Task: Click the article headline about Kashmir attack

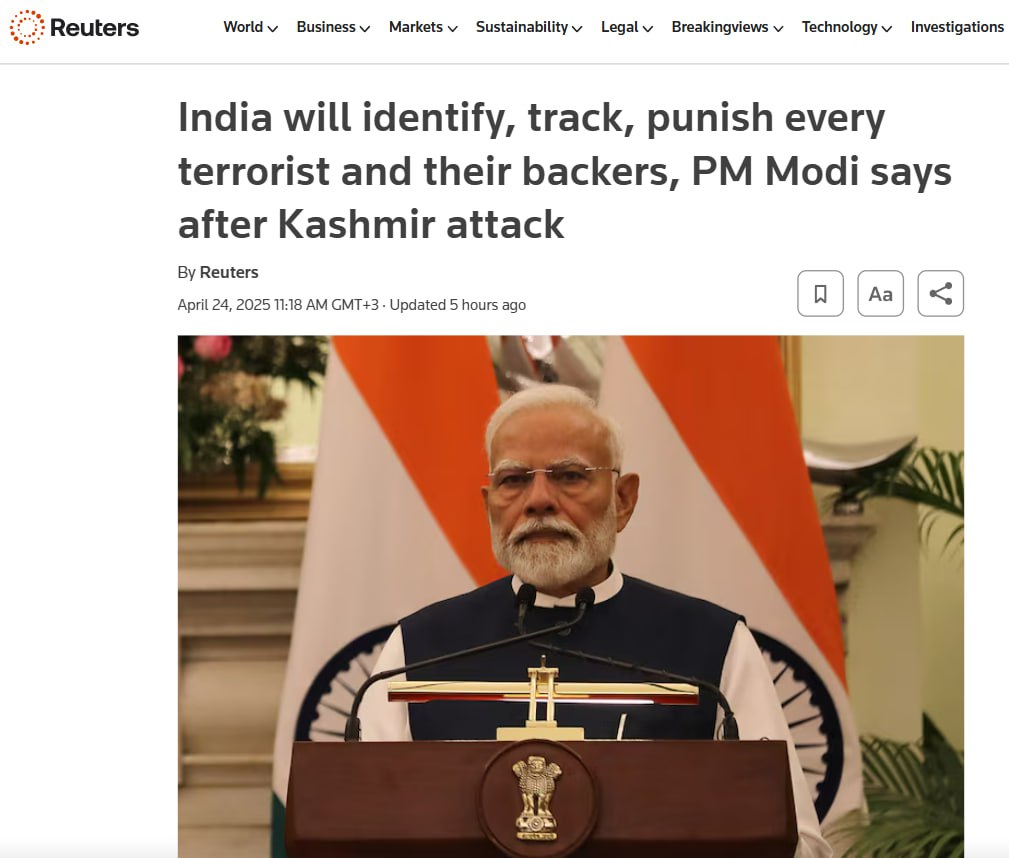Action: pos(564,171)
